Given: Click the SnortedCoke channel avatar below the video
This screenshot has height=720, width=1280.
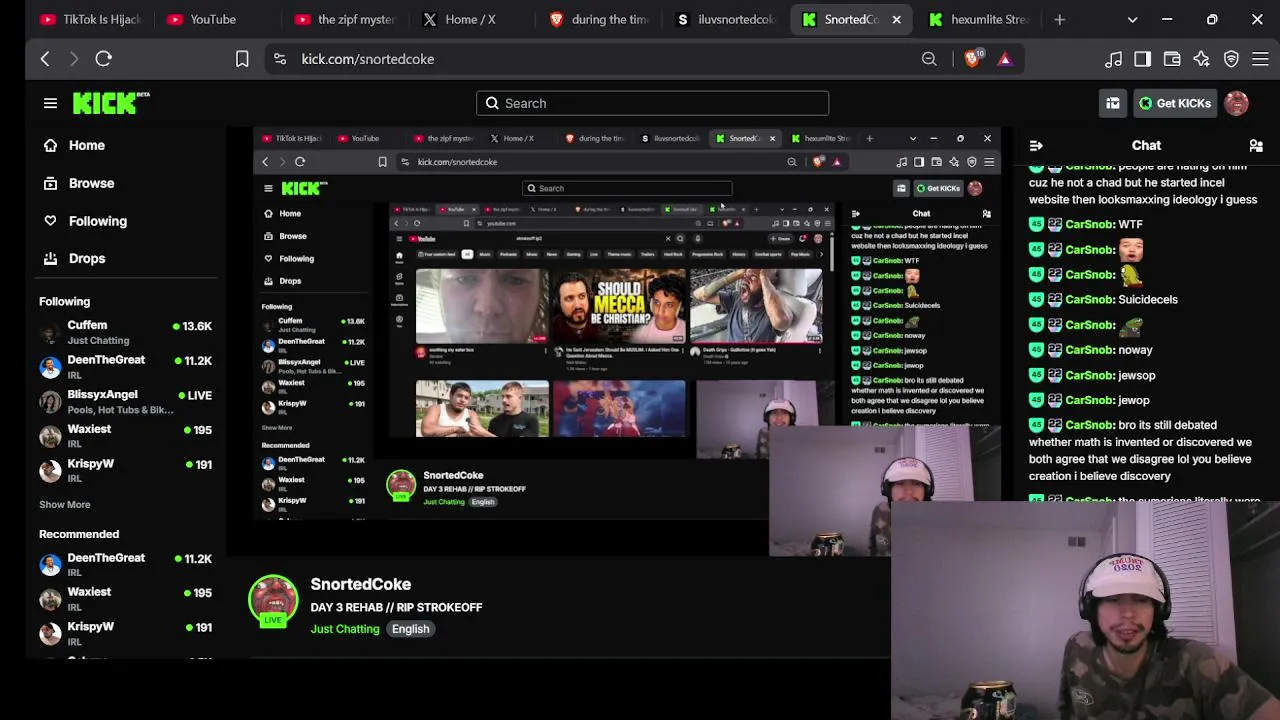Looking at the screenshot, I should [273, 601].
